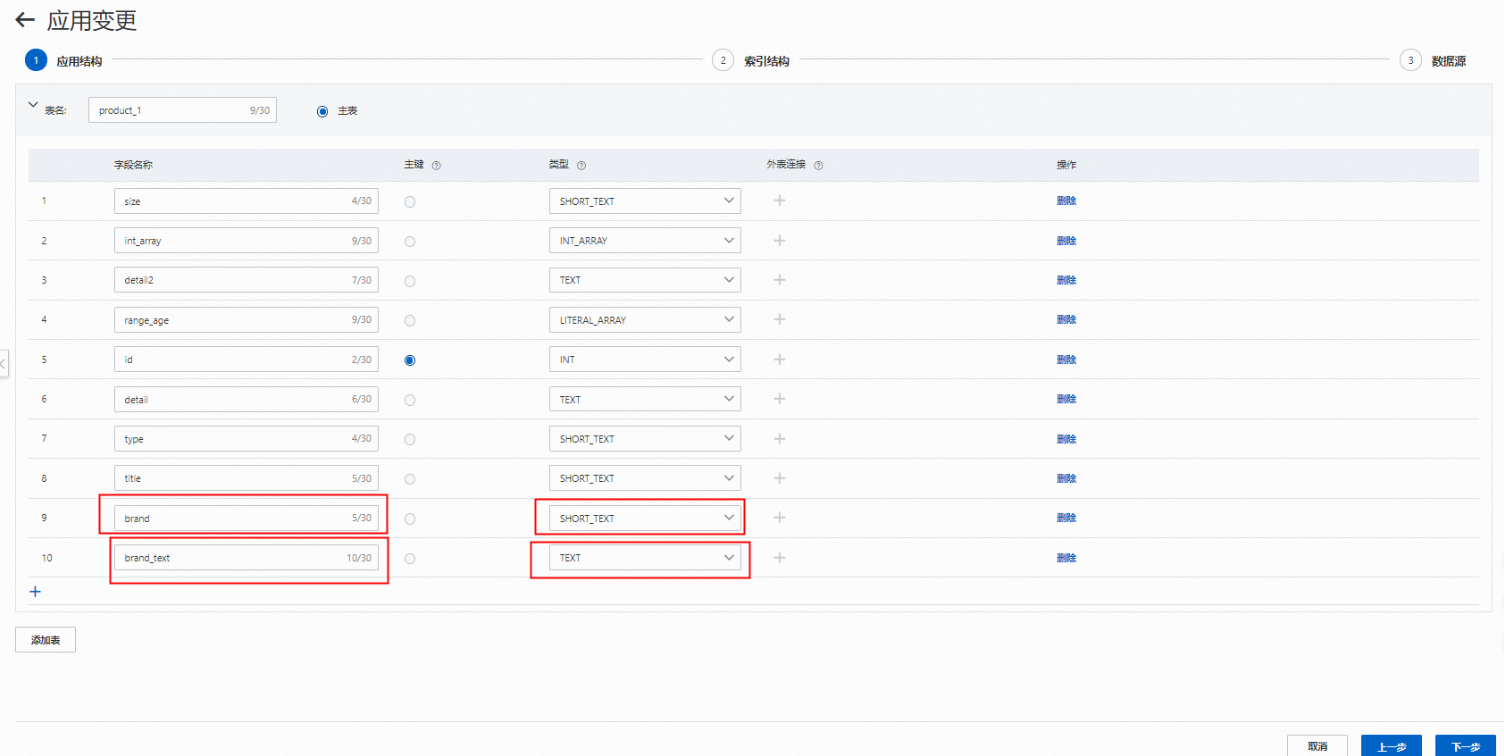
Task: Click the plus icon in the brand row
Action: point(780,518)
